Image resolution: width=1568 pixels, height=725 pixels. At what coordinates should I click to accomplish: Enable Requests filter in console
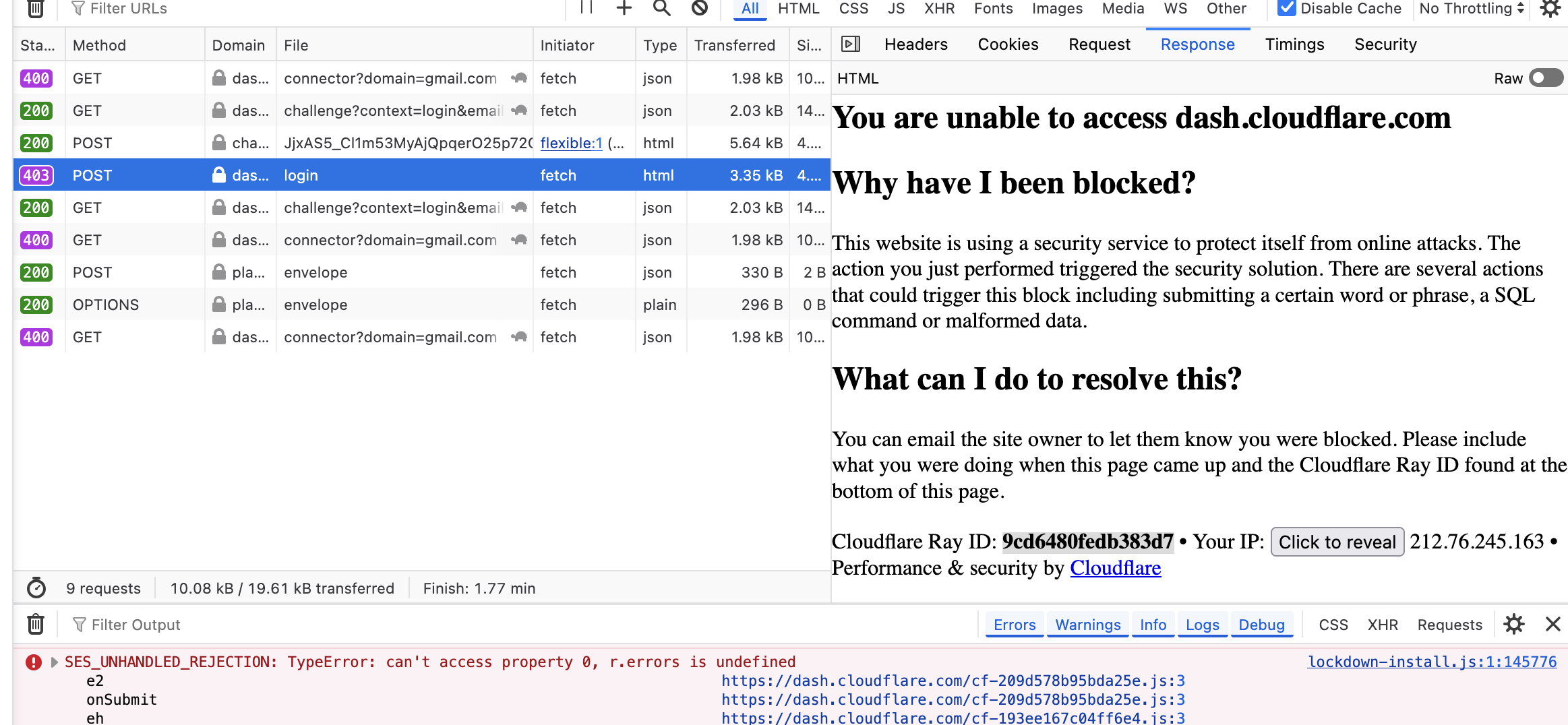pos(1450,625)
